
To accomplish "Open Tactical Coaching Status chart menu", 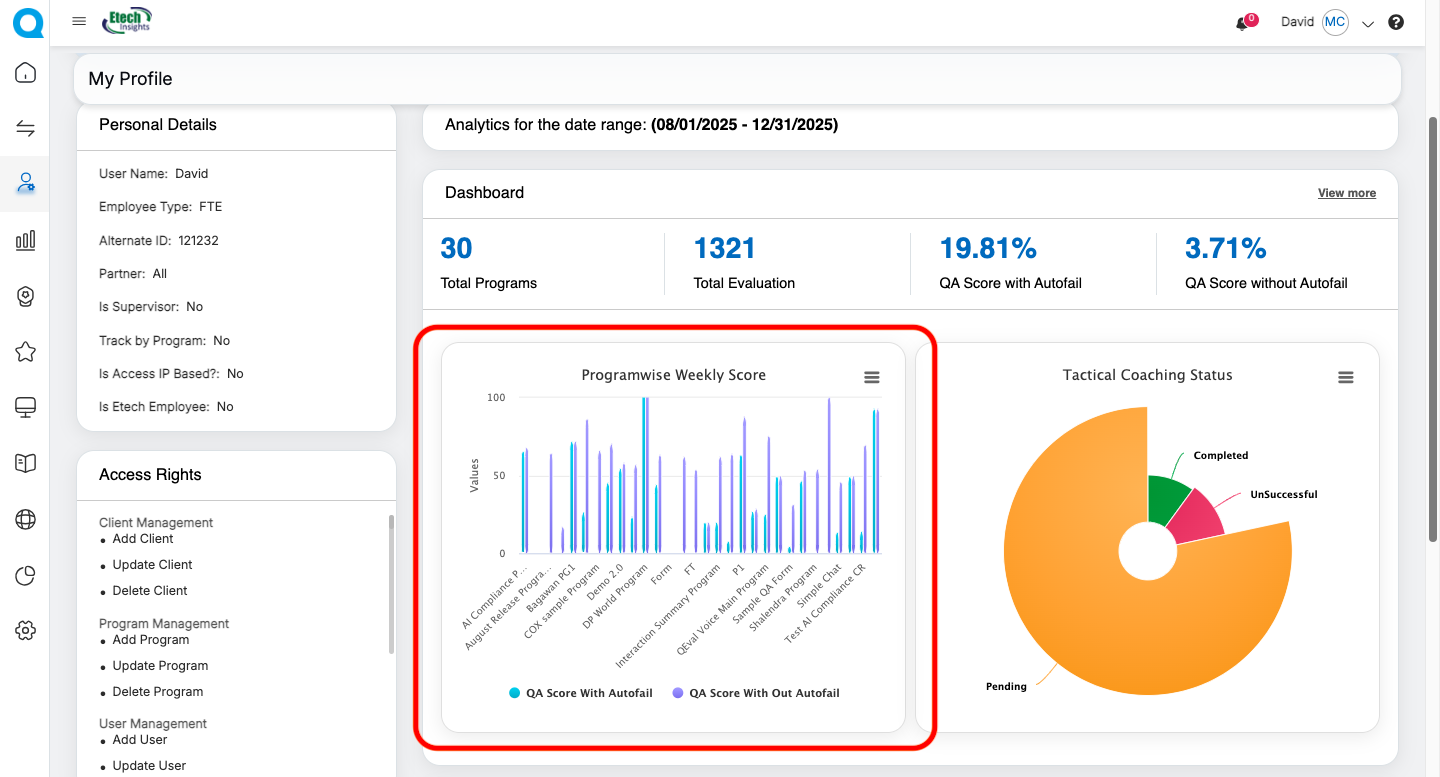I will pos(1346,377).
